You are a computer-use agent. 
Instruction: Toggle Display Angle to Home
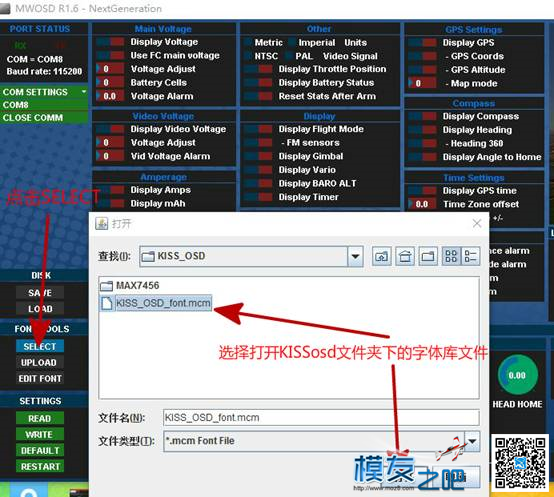(x=423, y=157)
